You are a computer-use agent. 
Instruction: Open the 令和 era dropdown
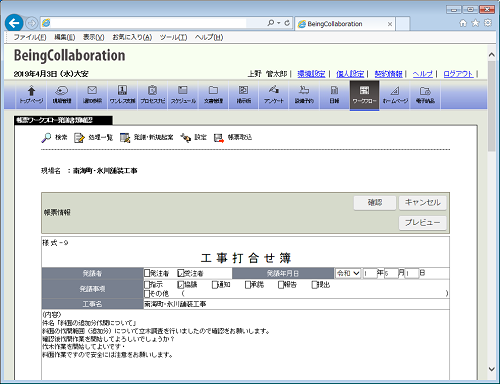click(x=348, y=273)
